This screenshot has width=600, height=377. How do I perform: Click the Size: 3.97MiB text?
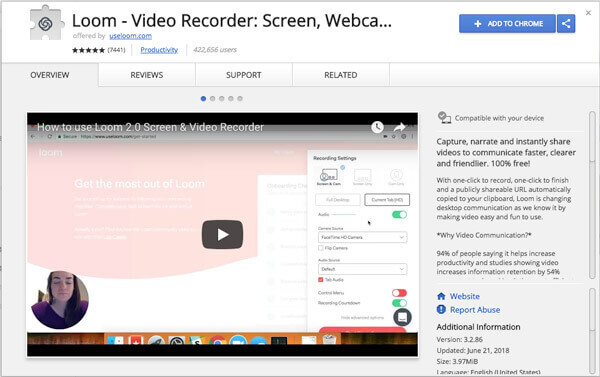[x=457, y=361]
